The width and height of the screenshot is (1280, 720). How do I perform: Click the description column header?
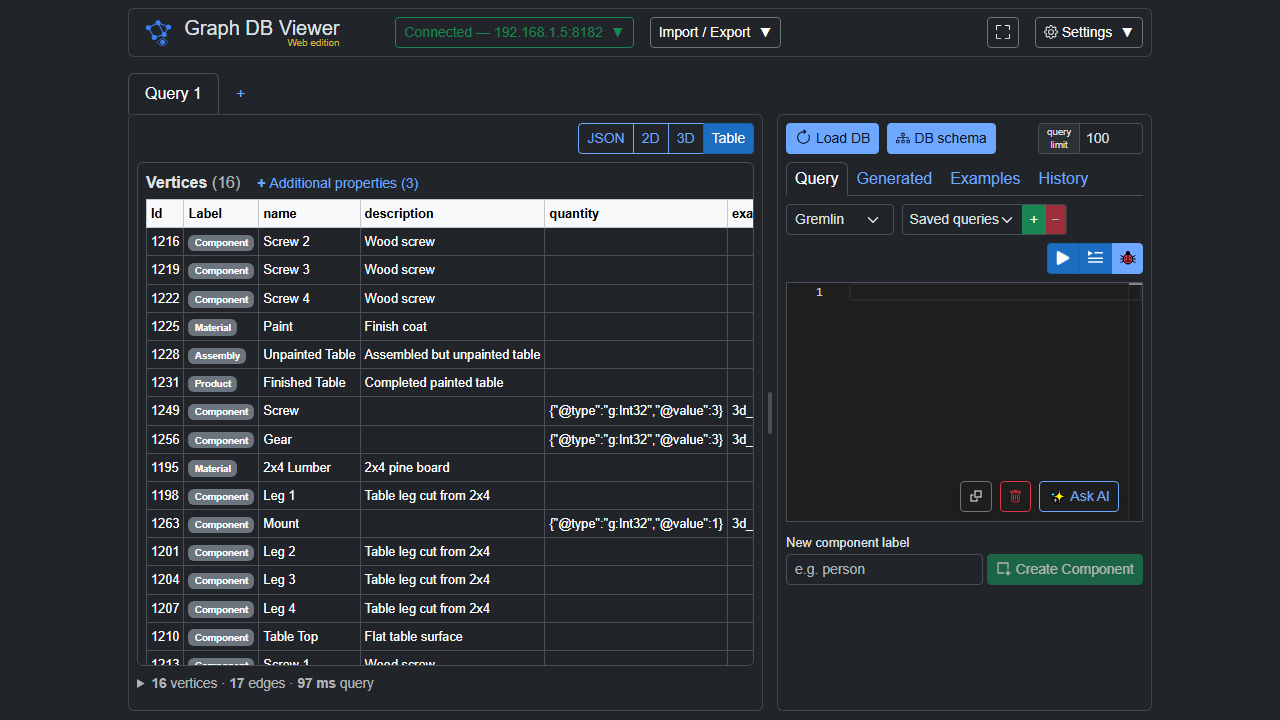click(452, 213)
